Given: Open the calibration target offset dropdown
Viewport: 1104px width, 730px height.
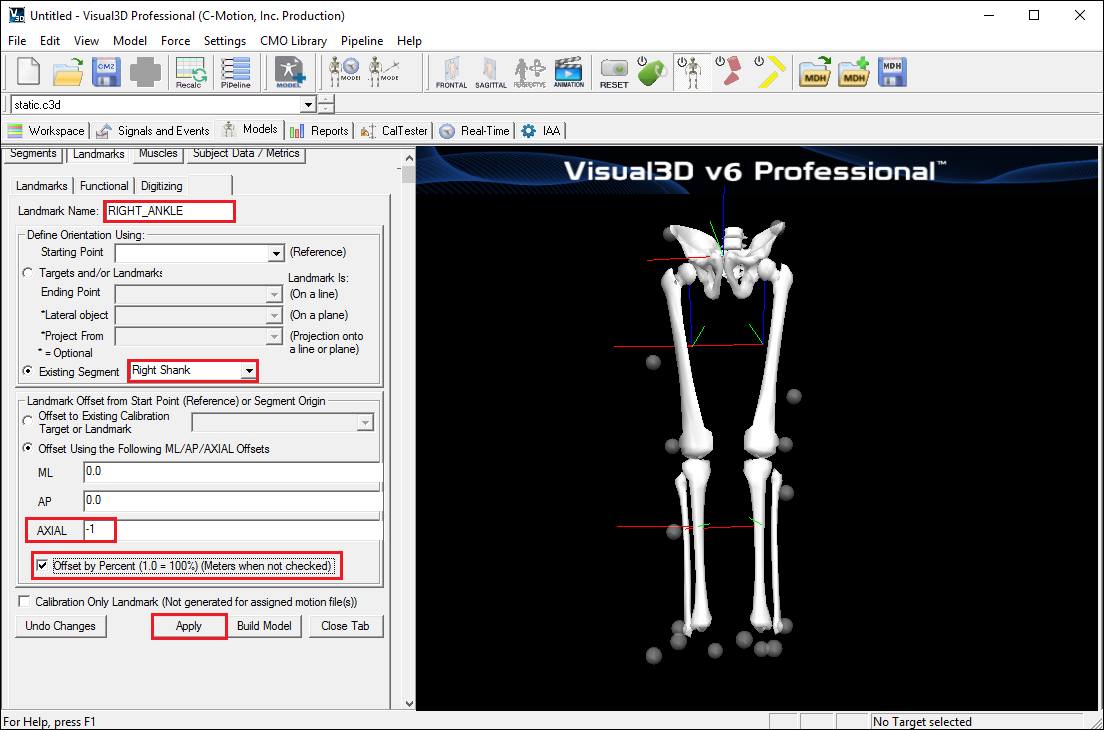Looking at the screenshot, I should [365, 422].
